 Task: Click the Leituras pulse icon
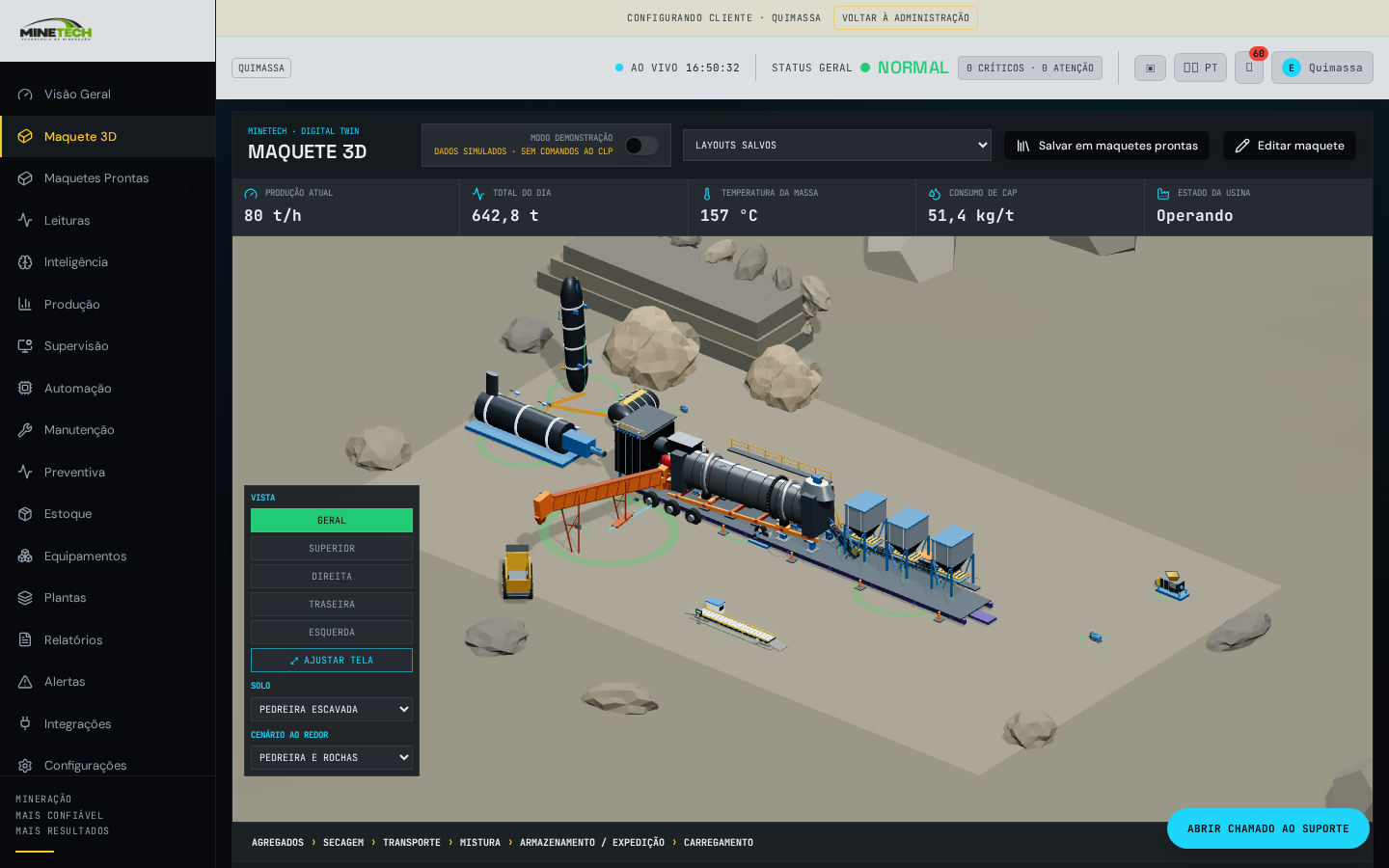pyautogui.click(x=25, y=220)
